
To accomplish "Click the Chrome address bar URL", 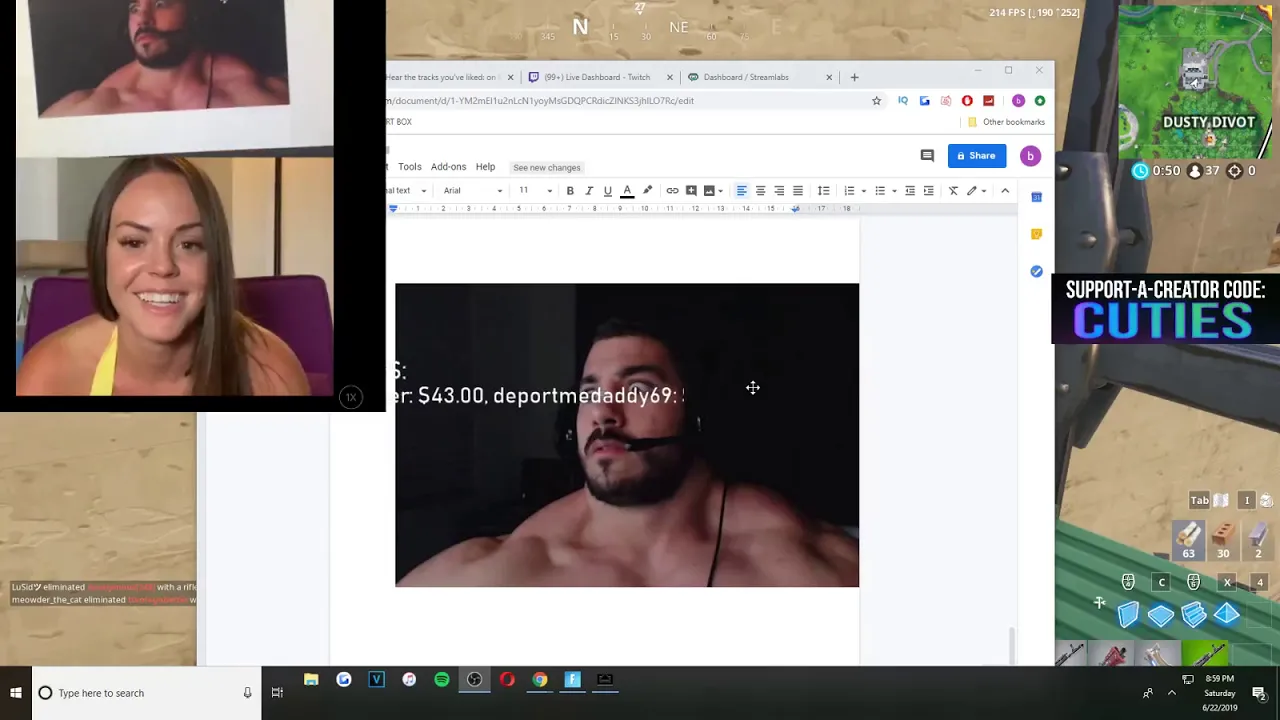I will coord(540,101).
